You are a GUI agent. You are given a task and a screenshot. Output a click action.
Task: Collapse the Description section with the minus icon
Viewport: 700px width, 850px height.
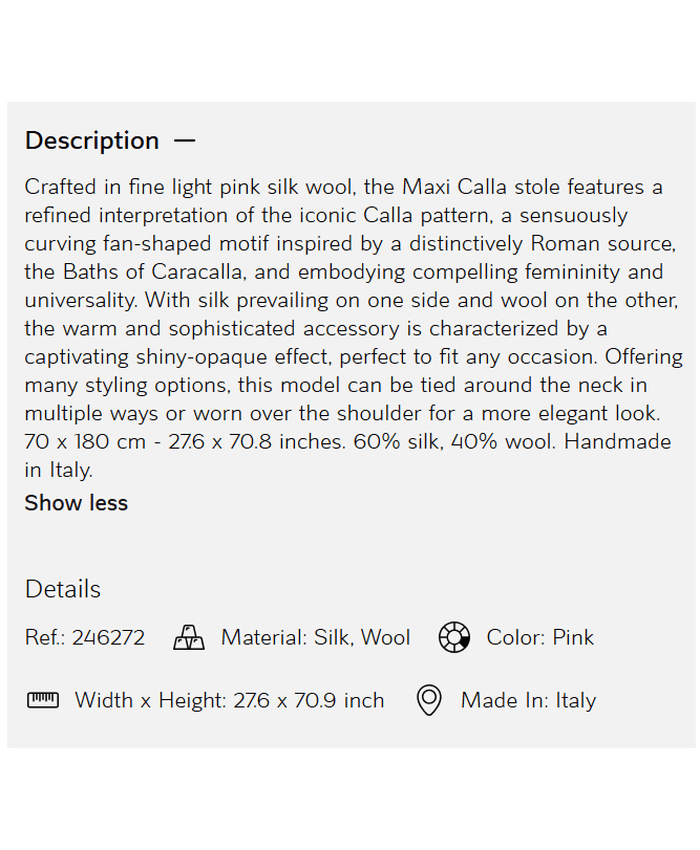coord(184,141)
